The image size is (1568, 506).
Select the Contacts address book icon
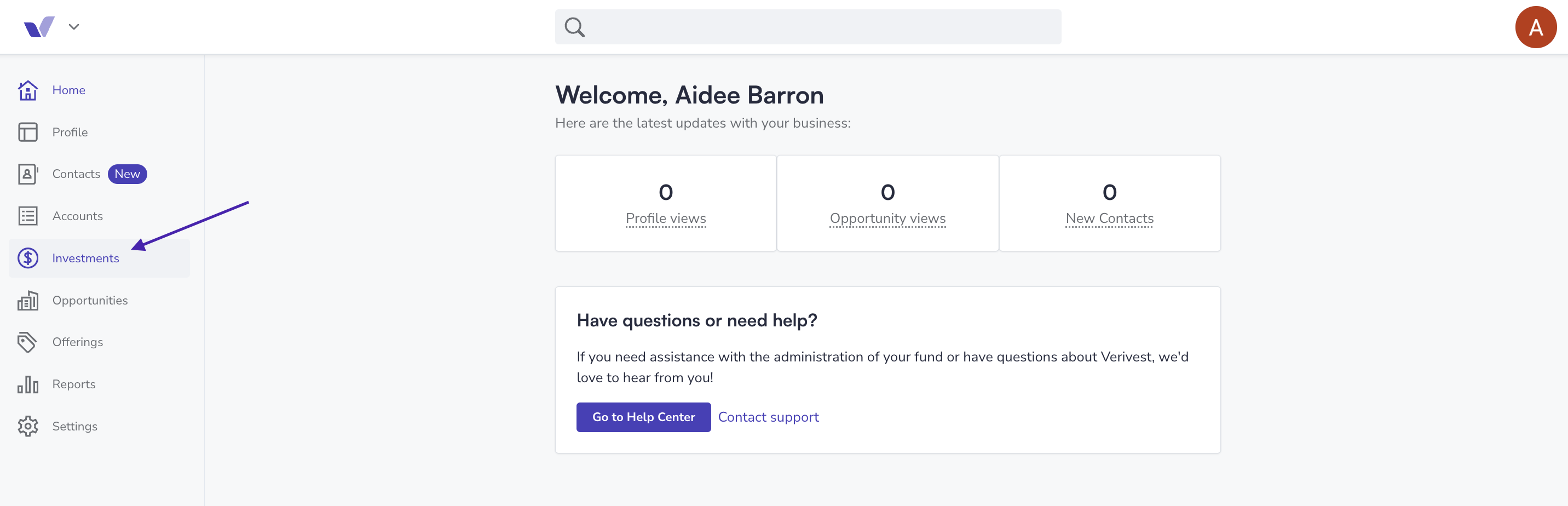click(28, 174)
